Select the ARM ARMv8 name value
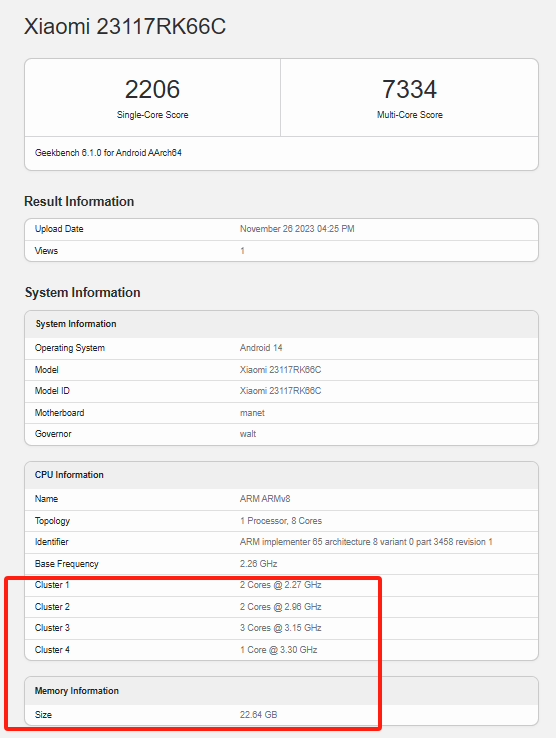Image resolution: width=556 pixels, height=738 pixels. point(265,499)
